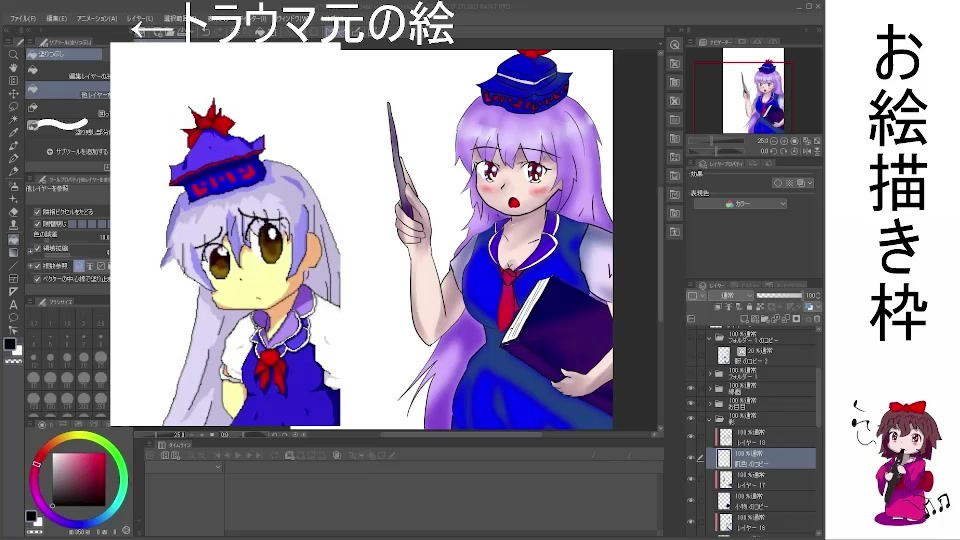960x540 pixels.
Task: Click Tone effect icon in Layer Property
Action: pyautogui.click(x=789, y=183)
